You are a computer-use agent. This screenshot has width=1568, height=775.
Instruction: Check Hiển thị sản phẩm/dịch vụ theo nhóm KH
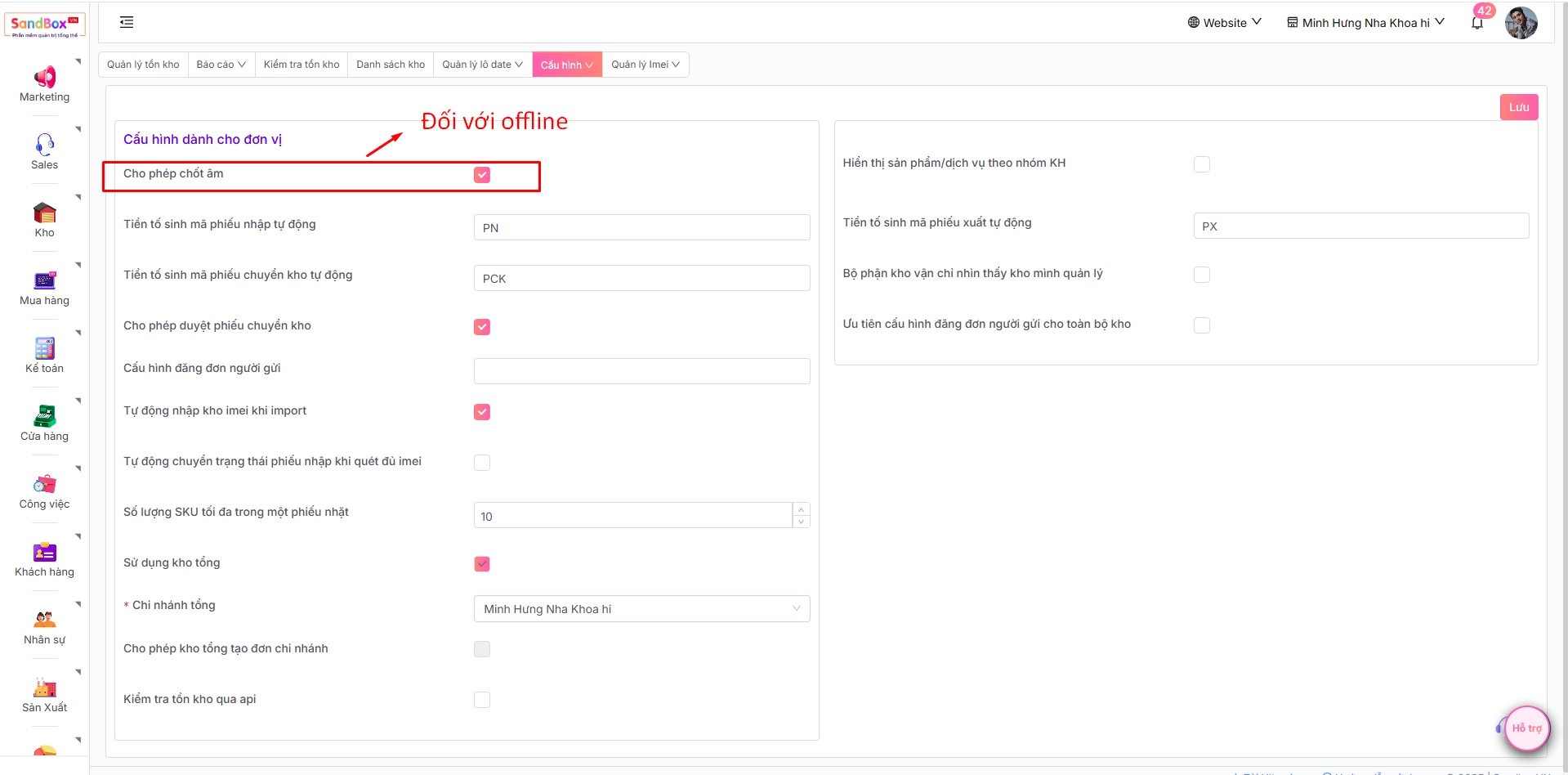[1201, 164]
